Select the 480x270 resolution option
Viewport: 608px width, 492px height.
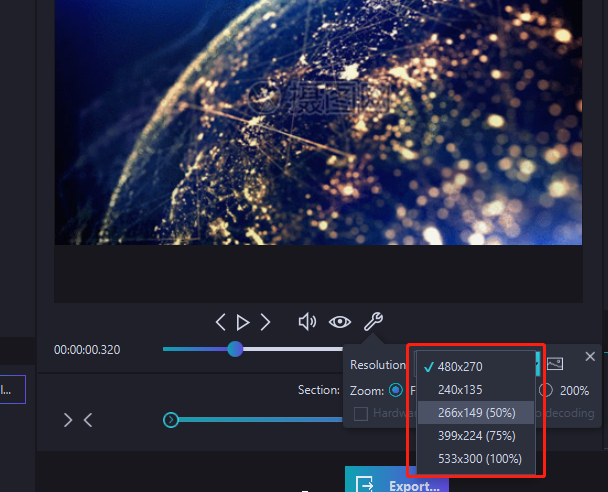pyautogui.click(x=476, y=366)
